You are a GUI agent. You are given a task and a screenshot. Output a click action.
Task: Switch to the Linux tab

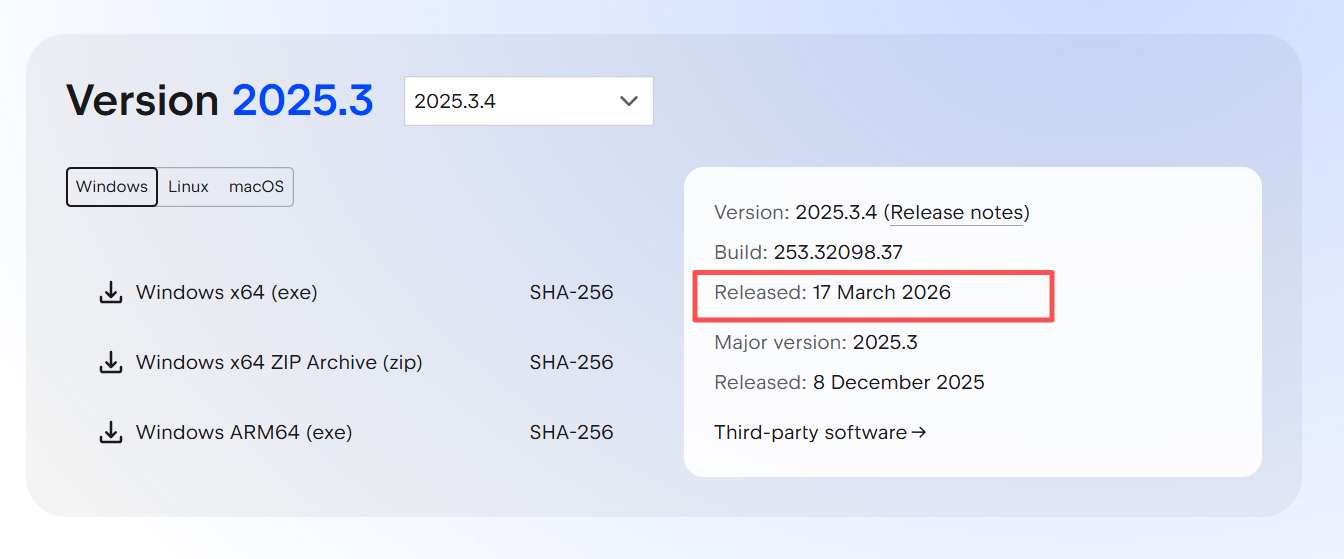[x=188, y=187]
